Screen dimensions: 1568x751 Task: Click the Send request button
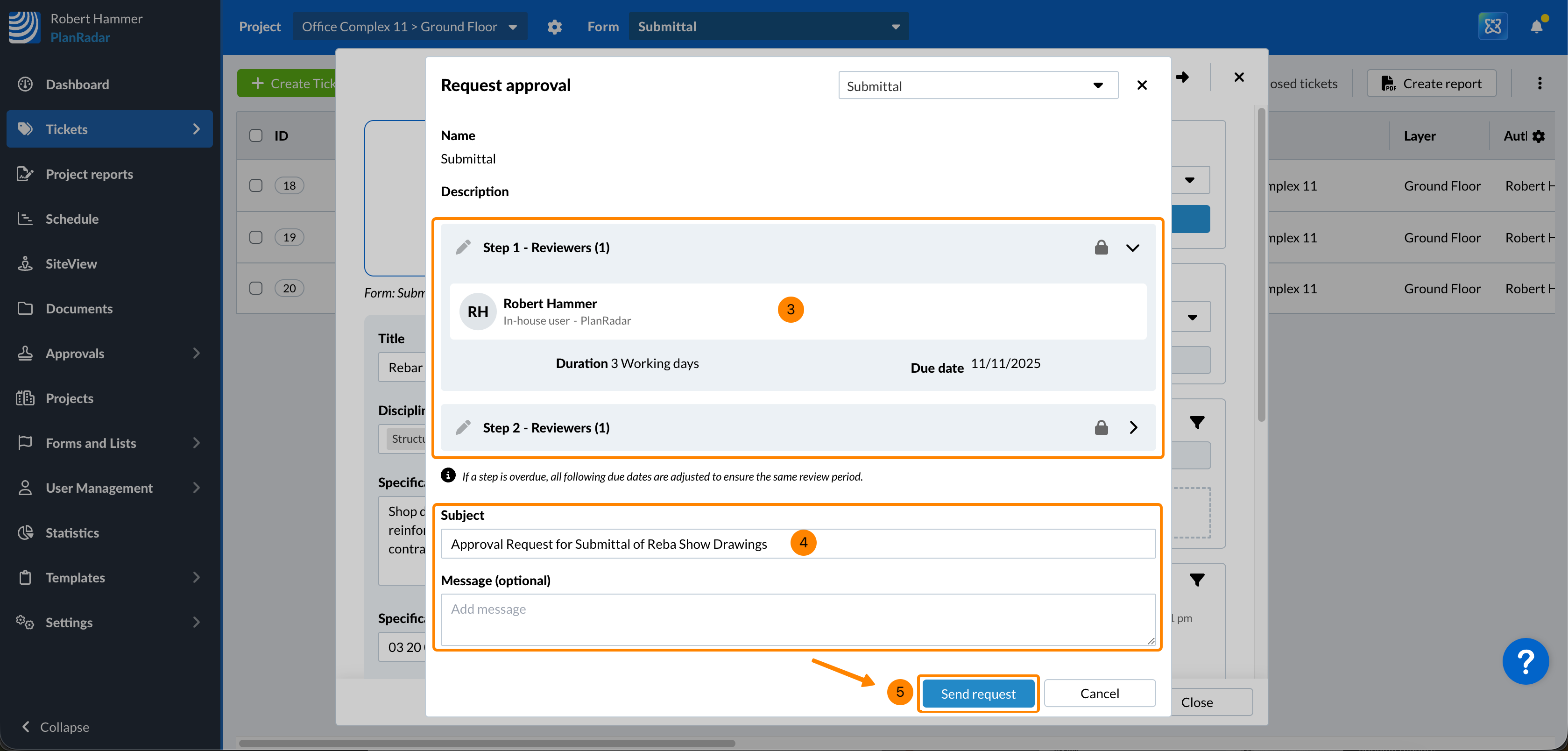[978, 693]
